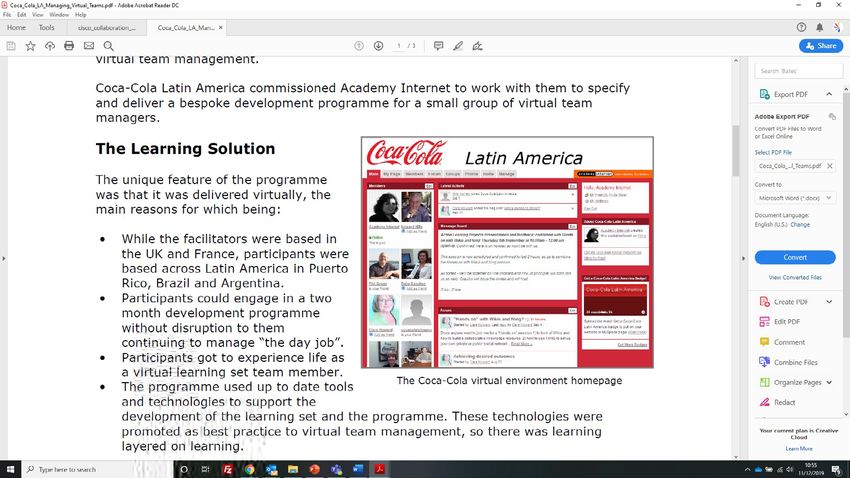Click the copy icon beside Adobe Export PDF
Image resolution: width=850 pixels, height=478 pixels.
click(832, 117)
